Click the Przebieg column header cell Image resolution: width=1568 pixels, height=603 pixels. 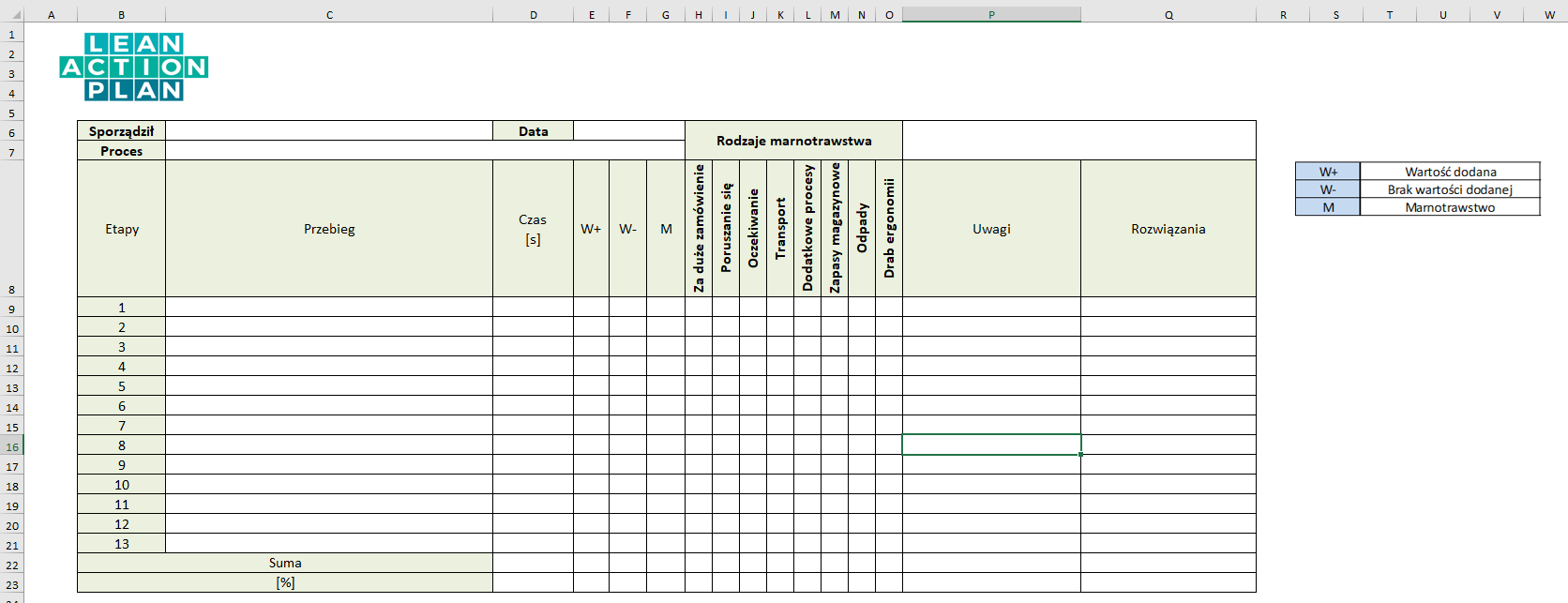coord(329,229)
